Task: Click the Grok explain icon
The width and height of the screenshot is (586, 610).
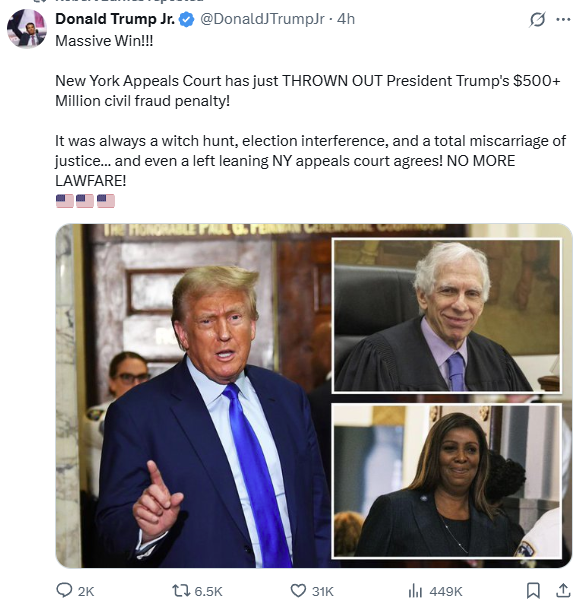Action: (x=537, y=19)
